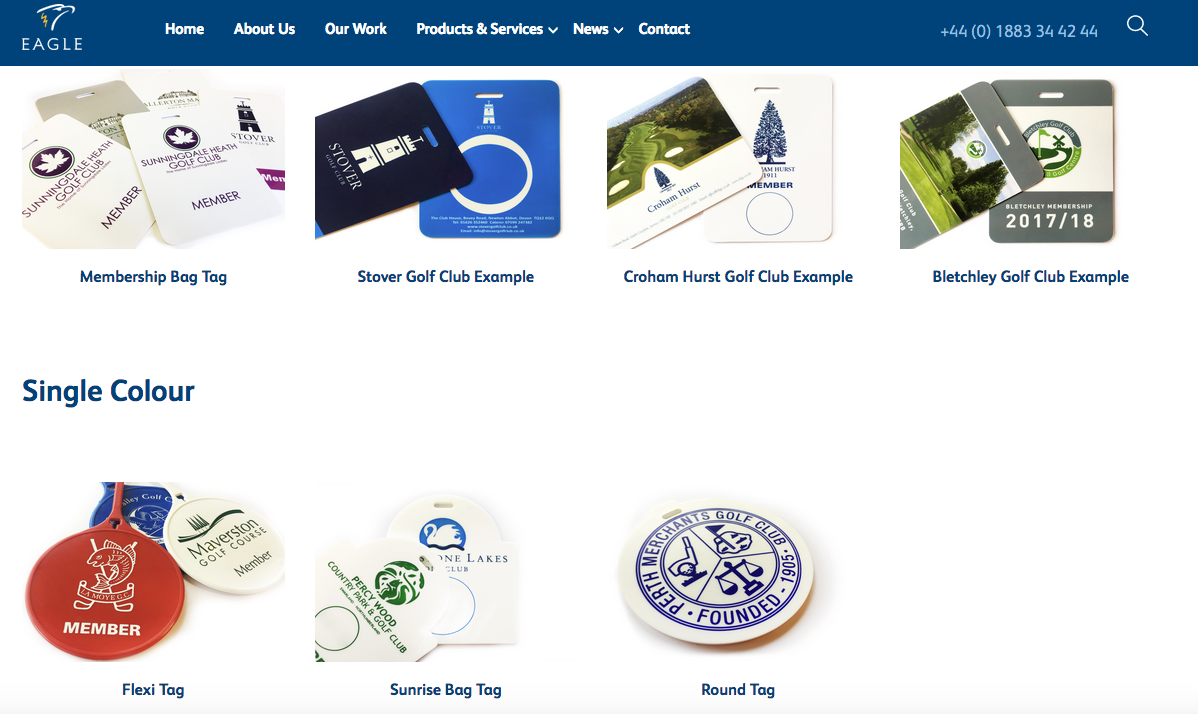Open the Our Work menu item
Image resolution: width=1198 pixels, height=714 pixels.
355,29
